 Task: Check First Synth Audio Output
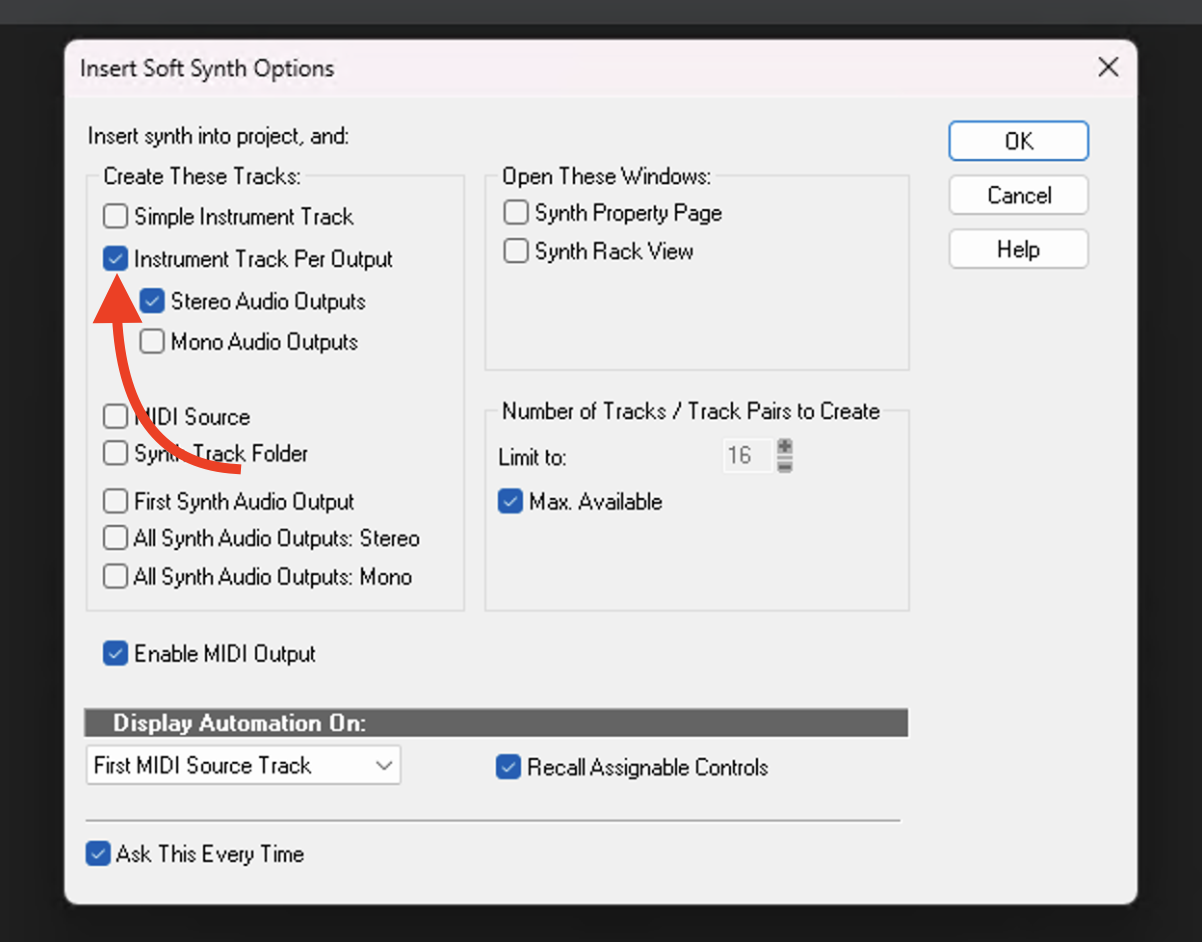[116, 501]
